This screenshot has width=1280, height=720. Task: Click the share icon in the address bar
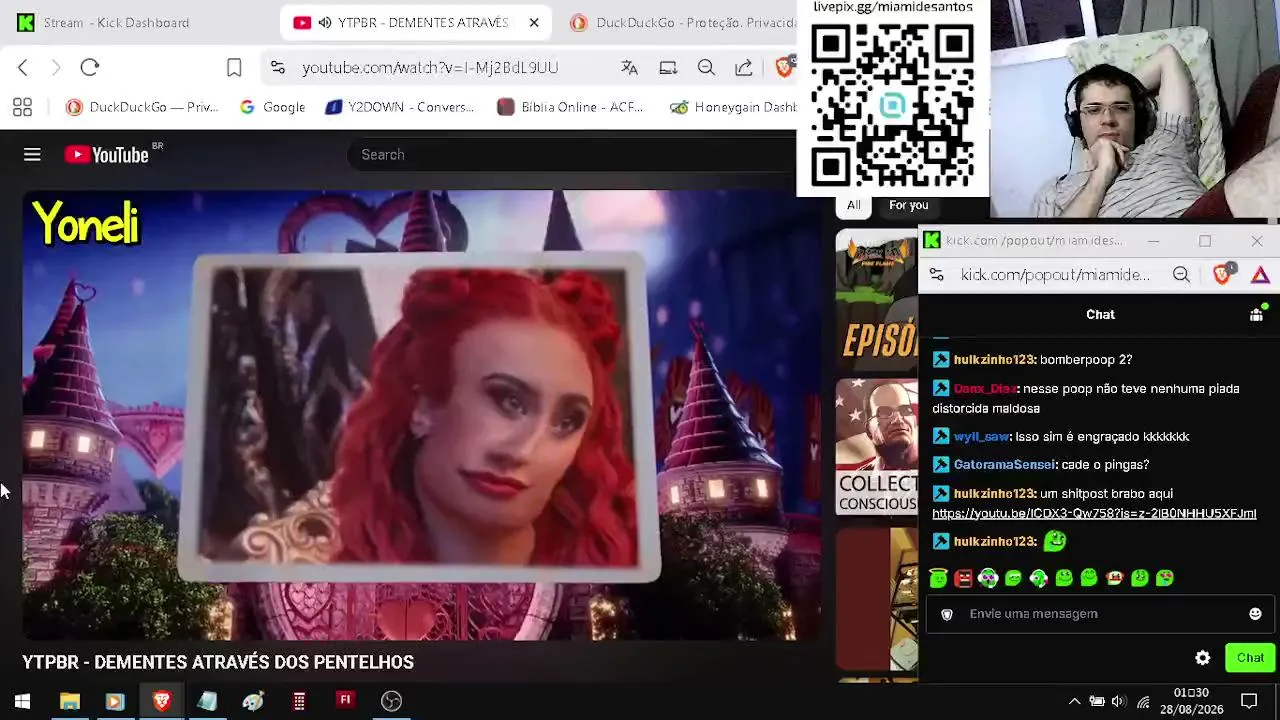pos(744,67)
